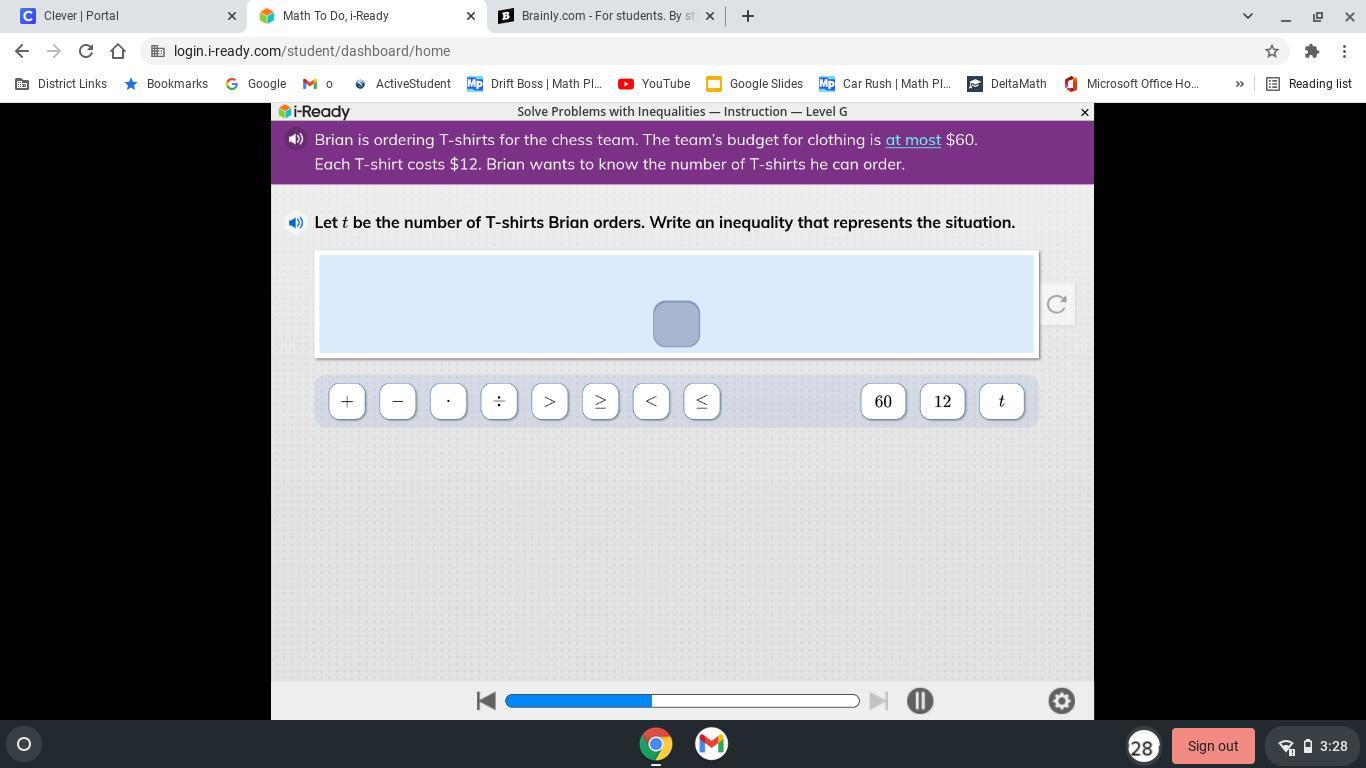View site information icon in address bar
This screenshot has width=1366, height=768.
[158, 51]
